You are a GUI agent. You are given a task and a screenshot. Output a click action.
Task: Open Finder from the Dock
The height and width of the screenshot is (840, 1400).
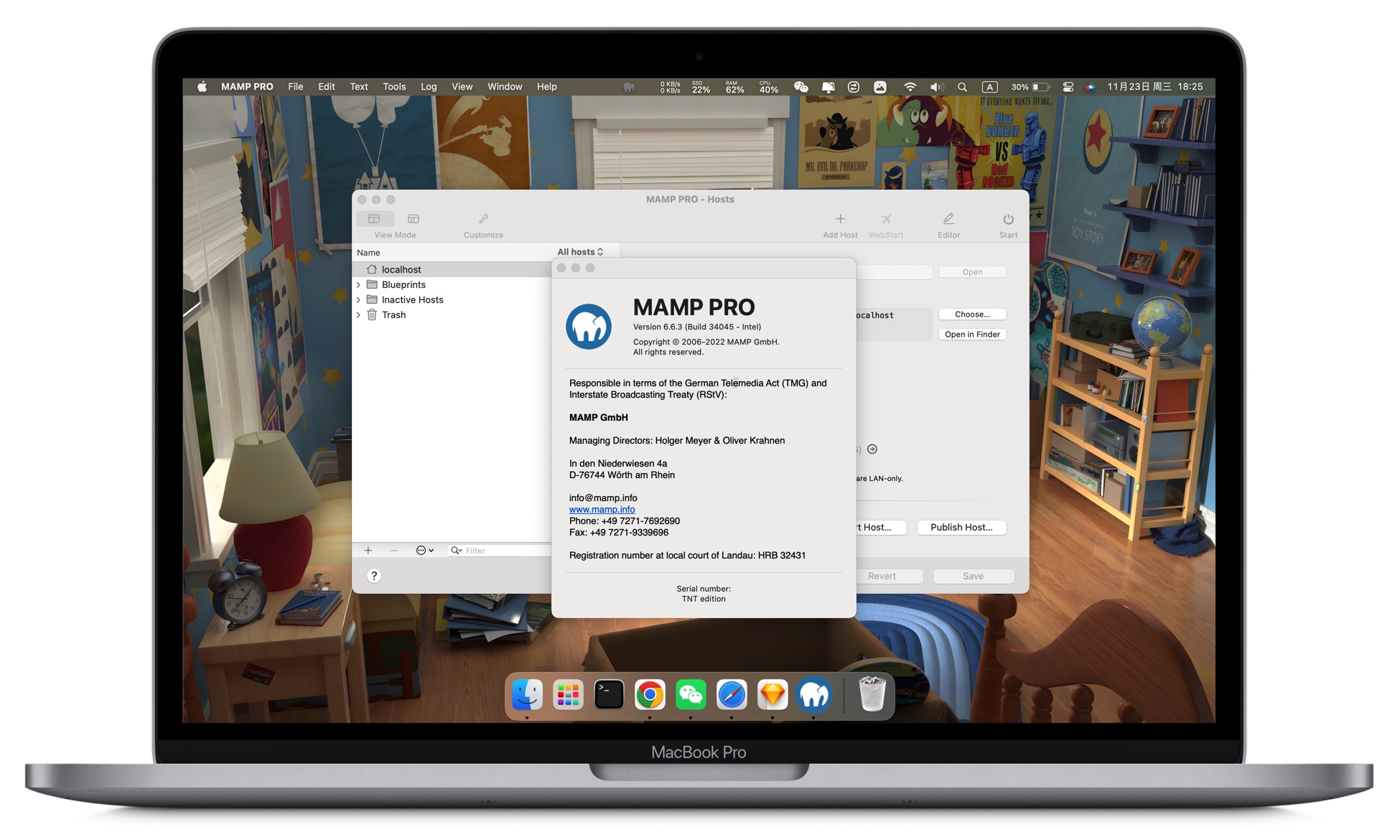point(527,694)
